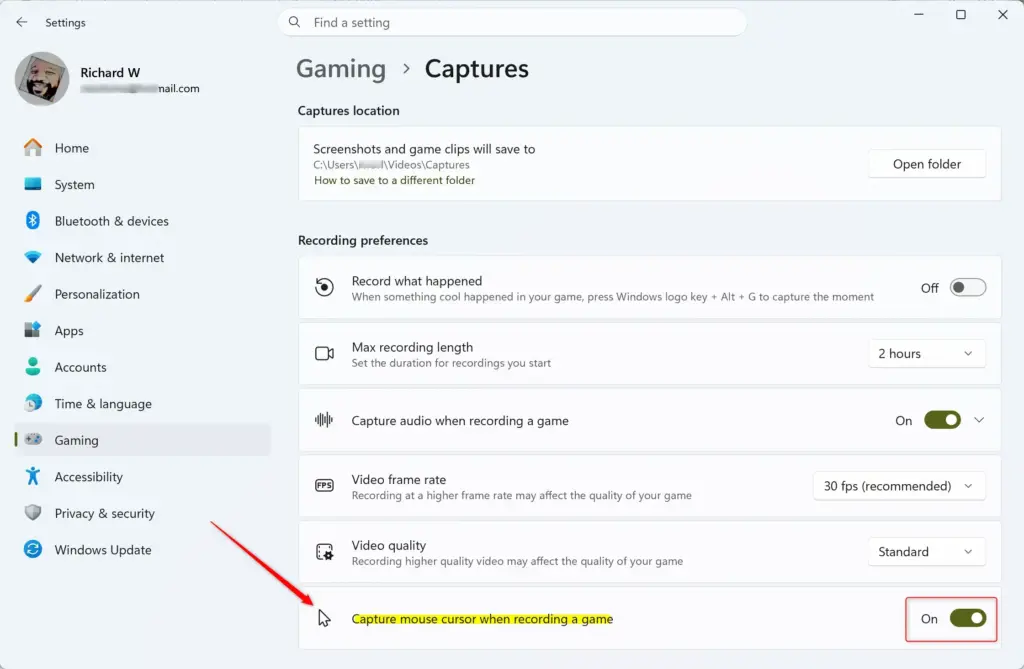Open the Video frame rate dropdown
The height and width of the screenshot is (669, 1024).
point(899,486)
